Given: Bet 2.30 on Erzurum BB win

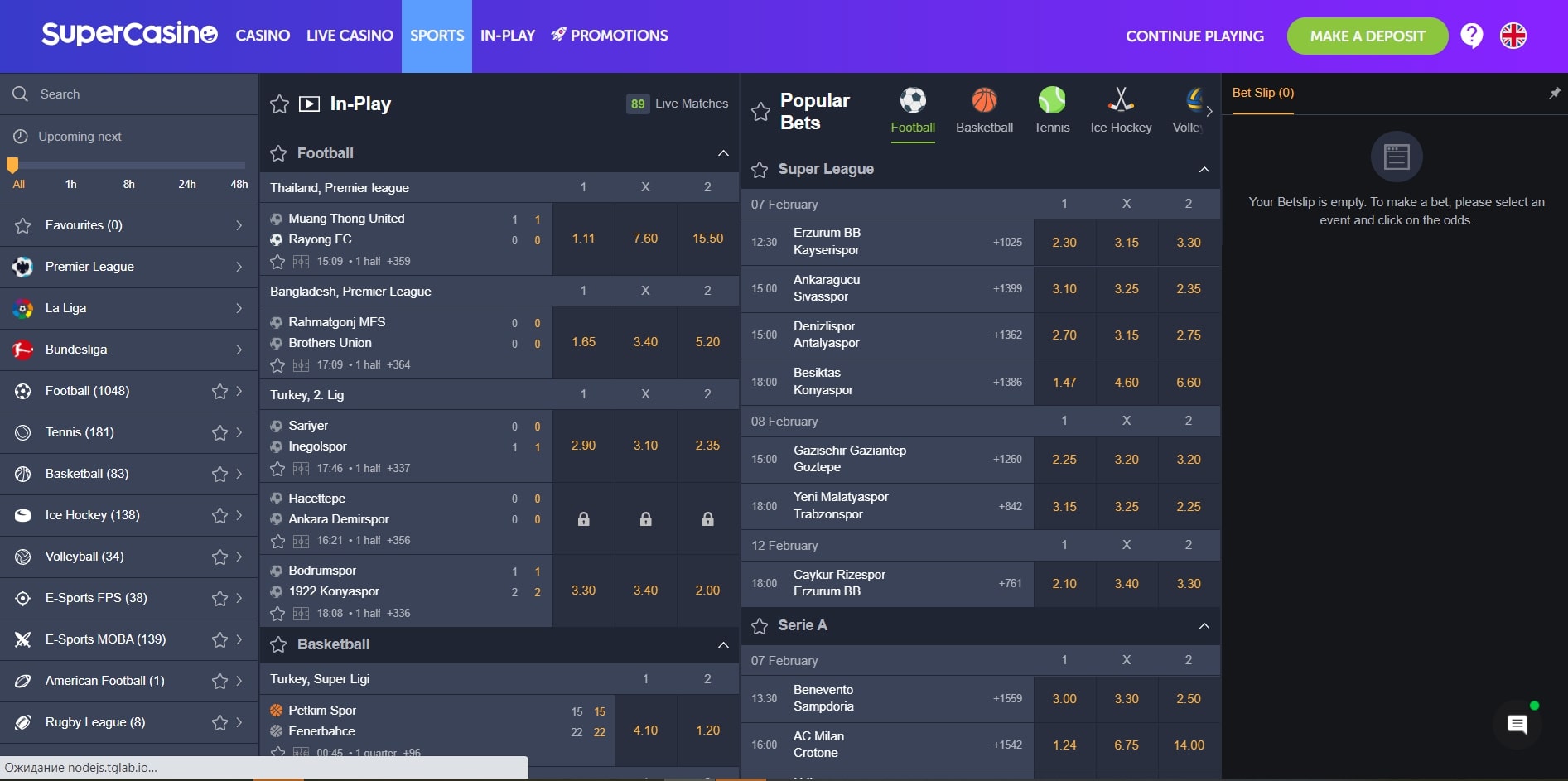Looking at the screenshot, I should pos(1064,243).
